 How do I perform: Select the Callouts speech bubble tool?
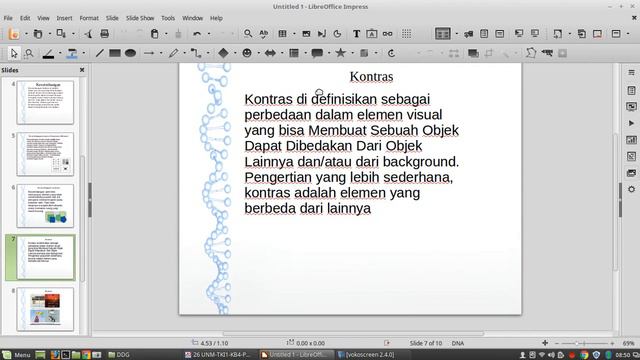coord(317,53)
